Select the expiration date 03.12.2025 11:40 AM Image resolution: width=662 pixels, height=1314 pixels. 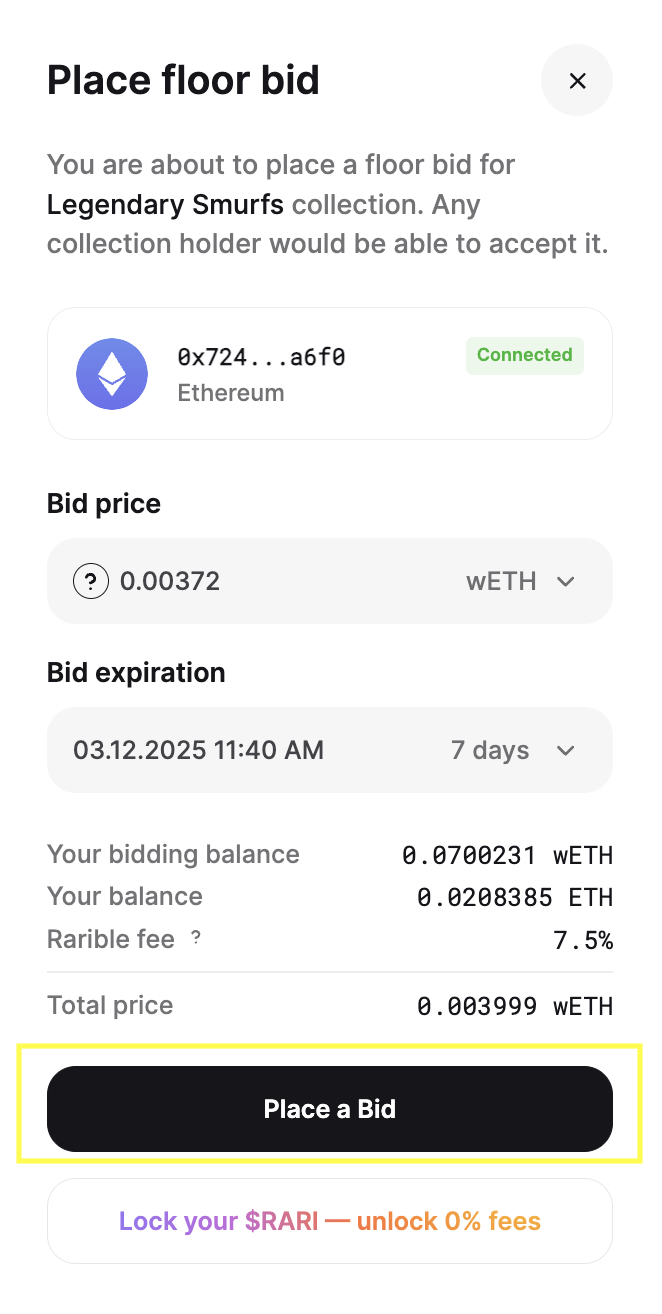point(198,750)
